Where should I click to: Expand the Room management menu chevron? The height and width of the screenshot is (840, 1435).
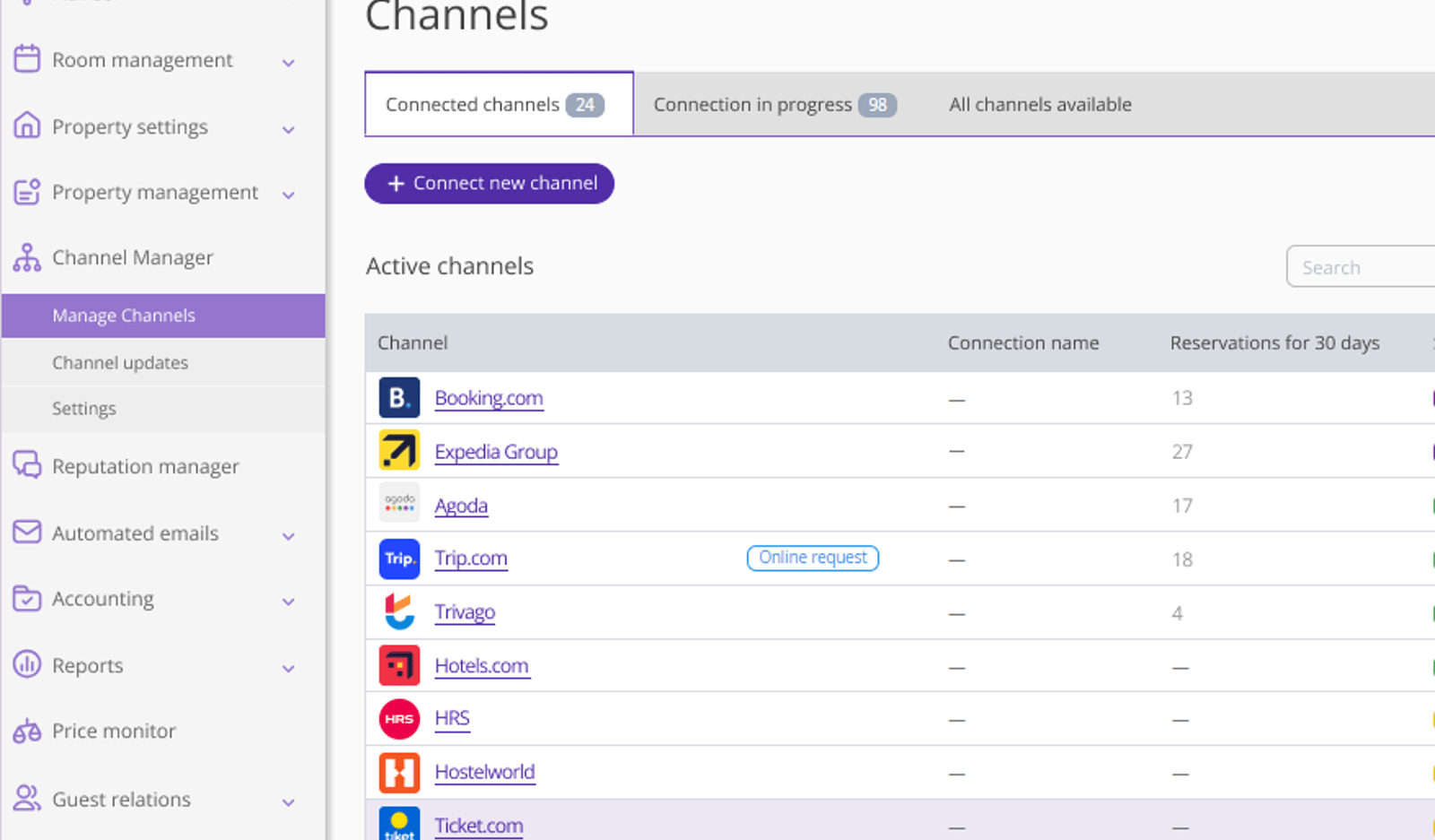coord(289,62)
